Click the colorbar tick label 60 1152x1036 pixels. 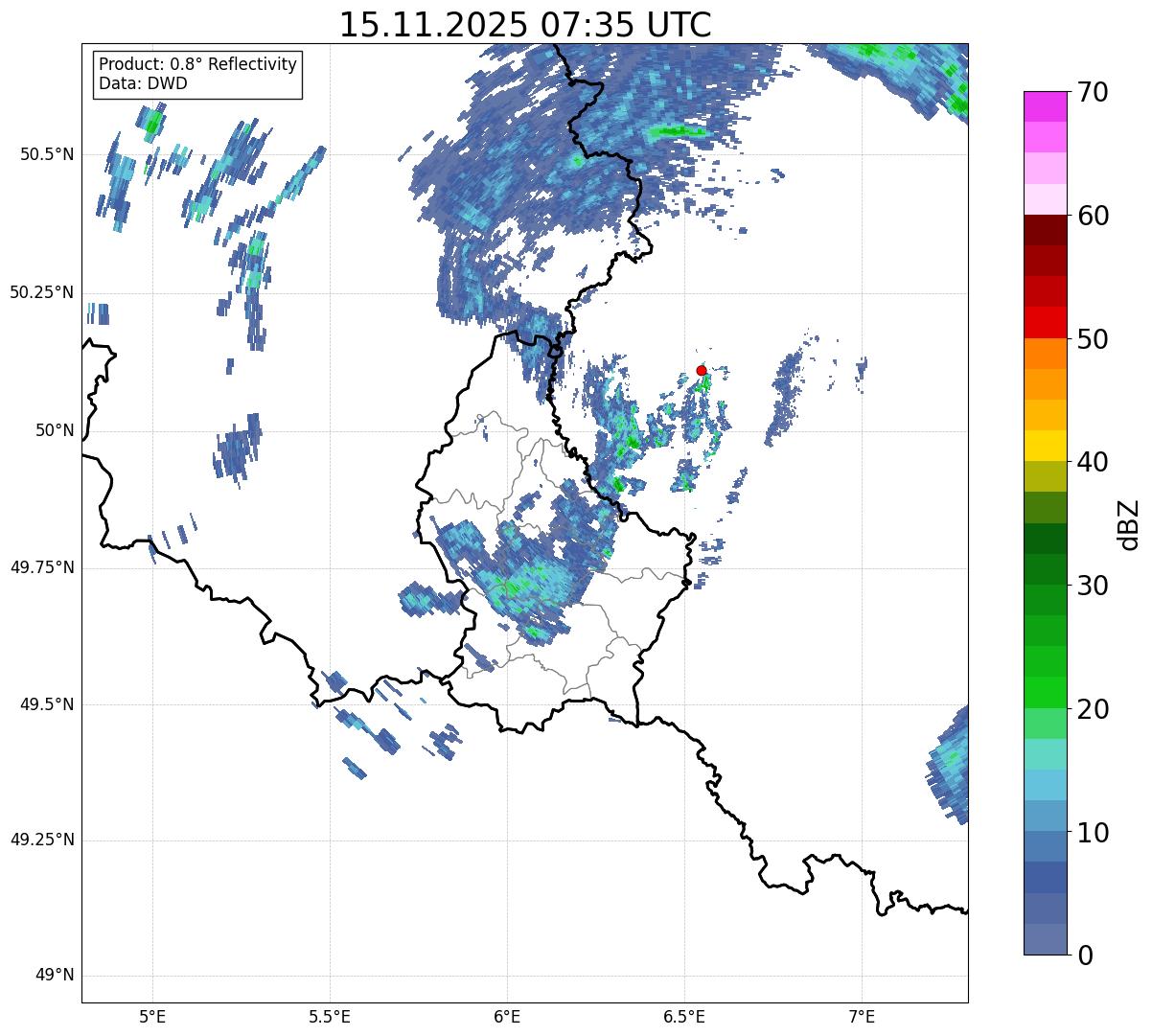[x=1093, y=216]
